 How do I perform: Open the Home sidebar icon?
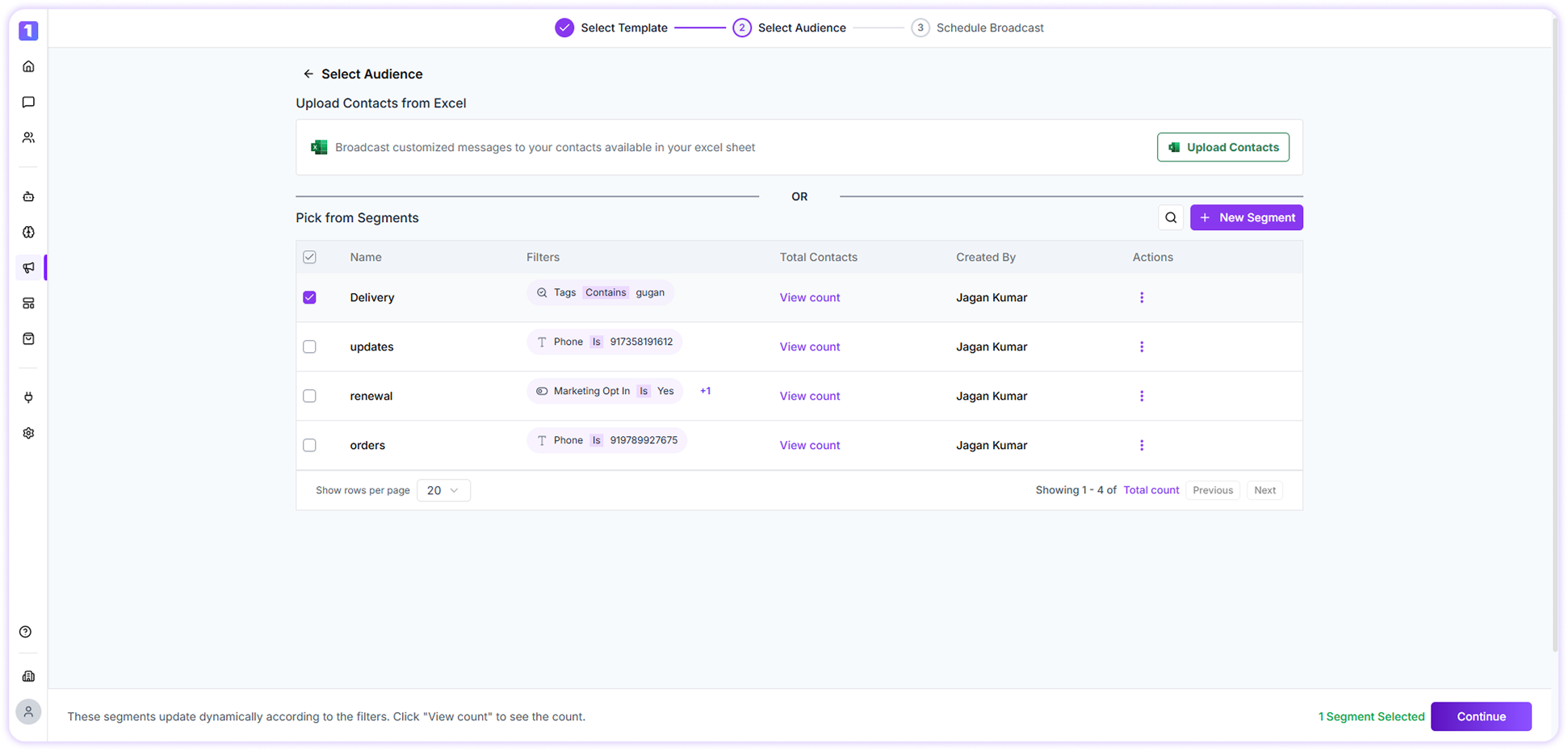click(x=29, y=66)
